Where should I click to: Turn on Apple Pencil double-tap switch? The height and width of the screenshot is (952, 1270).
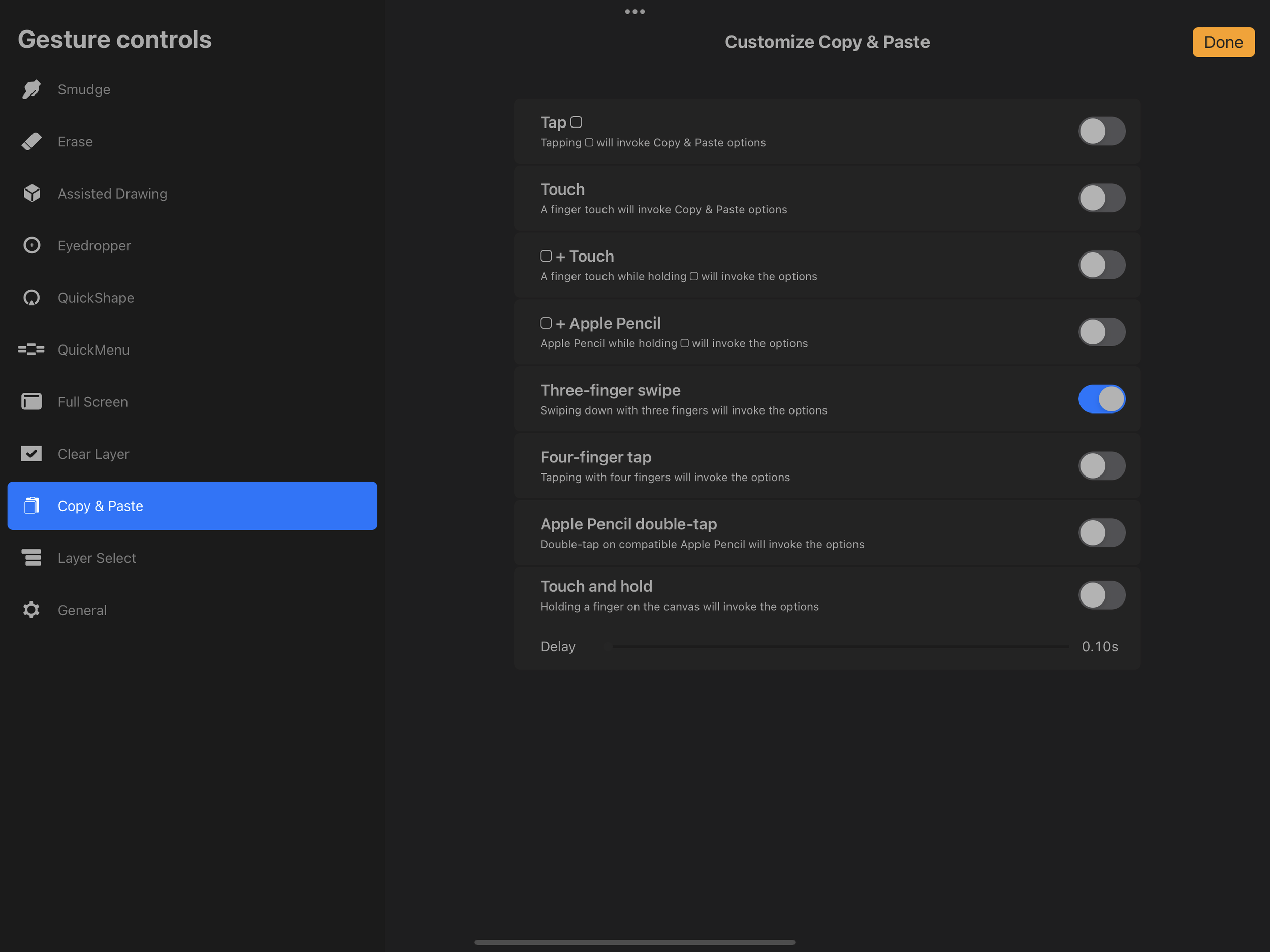point(1101,533)
